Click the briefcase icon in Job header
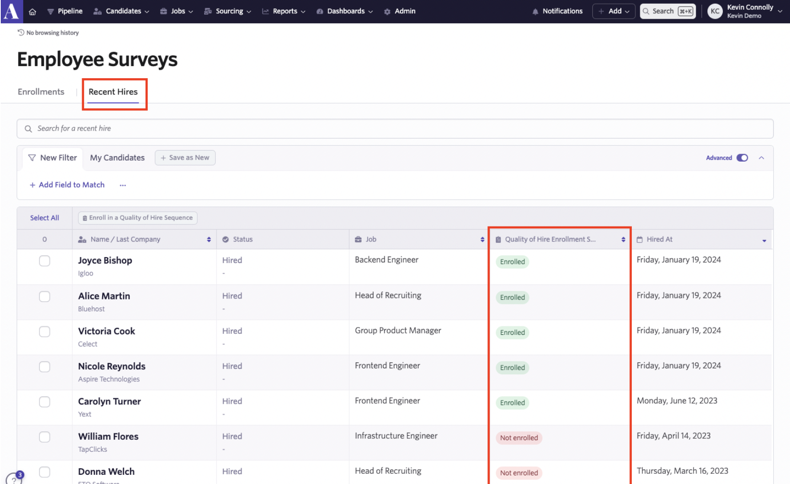The height and width of the screenshot is (484, 790). (x=358, y=239)
